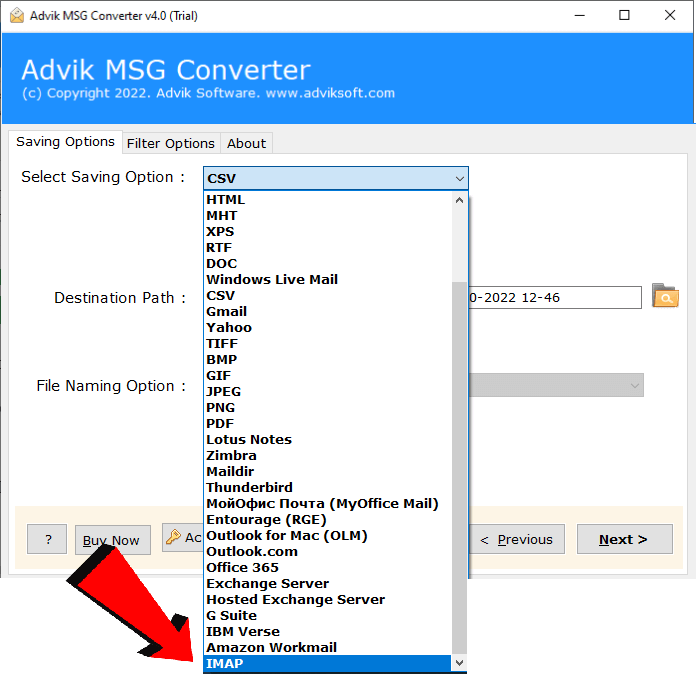696x674 pixels.
Task: Click the Next button
Action: point(625,539)
